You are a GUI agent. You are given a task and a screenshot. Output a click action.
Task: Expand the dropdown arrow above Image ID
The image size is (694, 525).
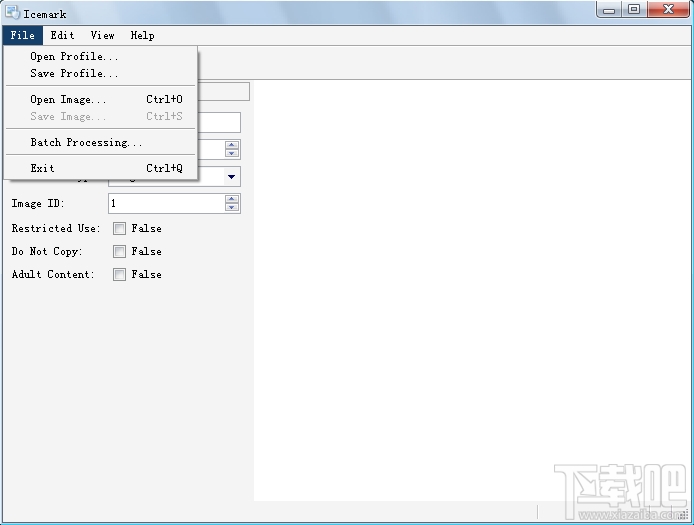231,177
